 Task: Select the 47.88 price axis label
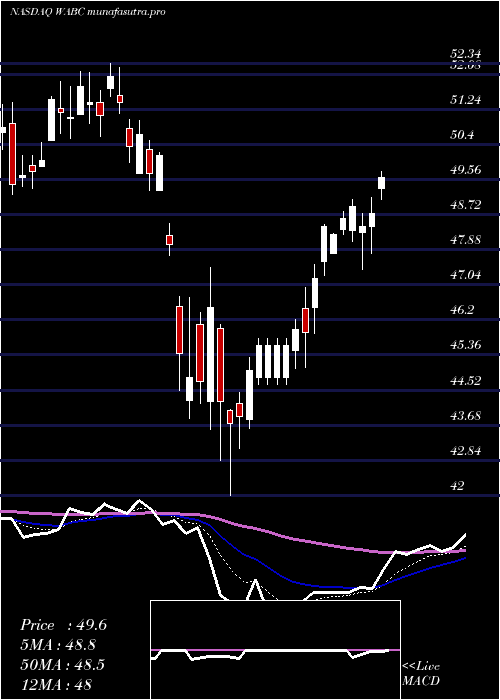pyautogui.click(x=465, y=240)
